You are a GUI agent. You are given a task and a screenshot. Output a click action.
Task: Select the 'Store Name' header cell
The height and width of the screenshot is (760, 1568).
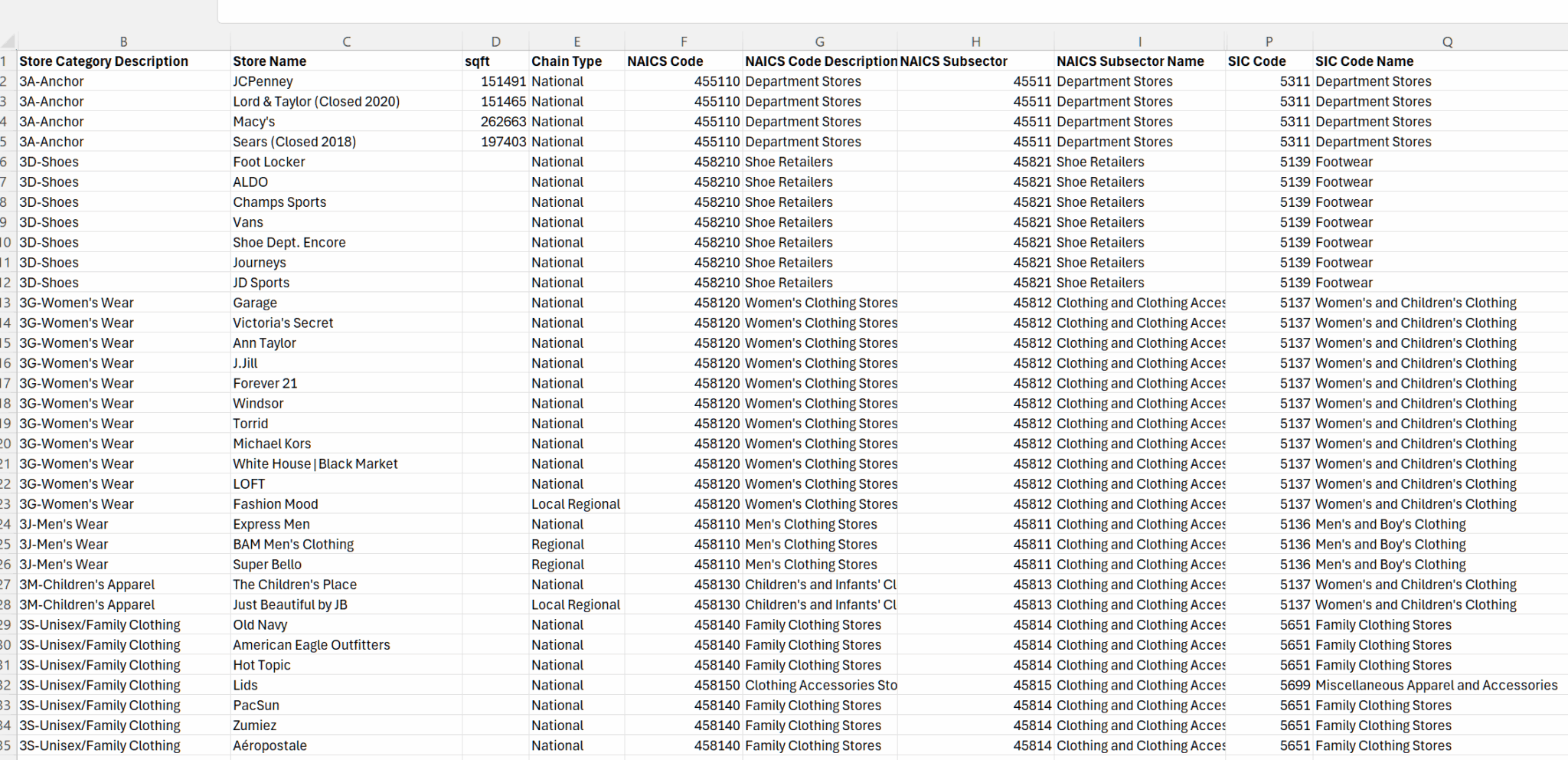(269, 61)
